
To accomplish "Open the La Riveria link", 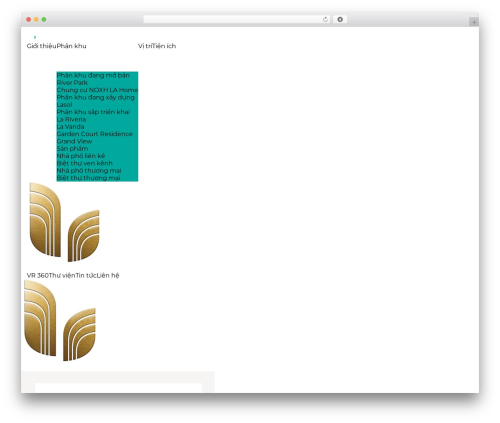I will (x=71, y=119).
